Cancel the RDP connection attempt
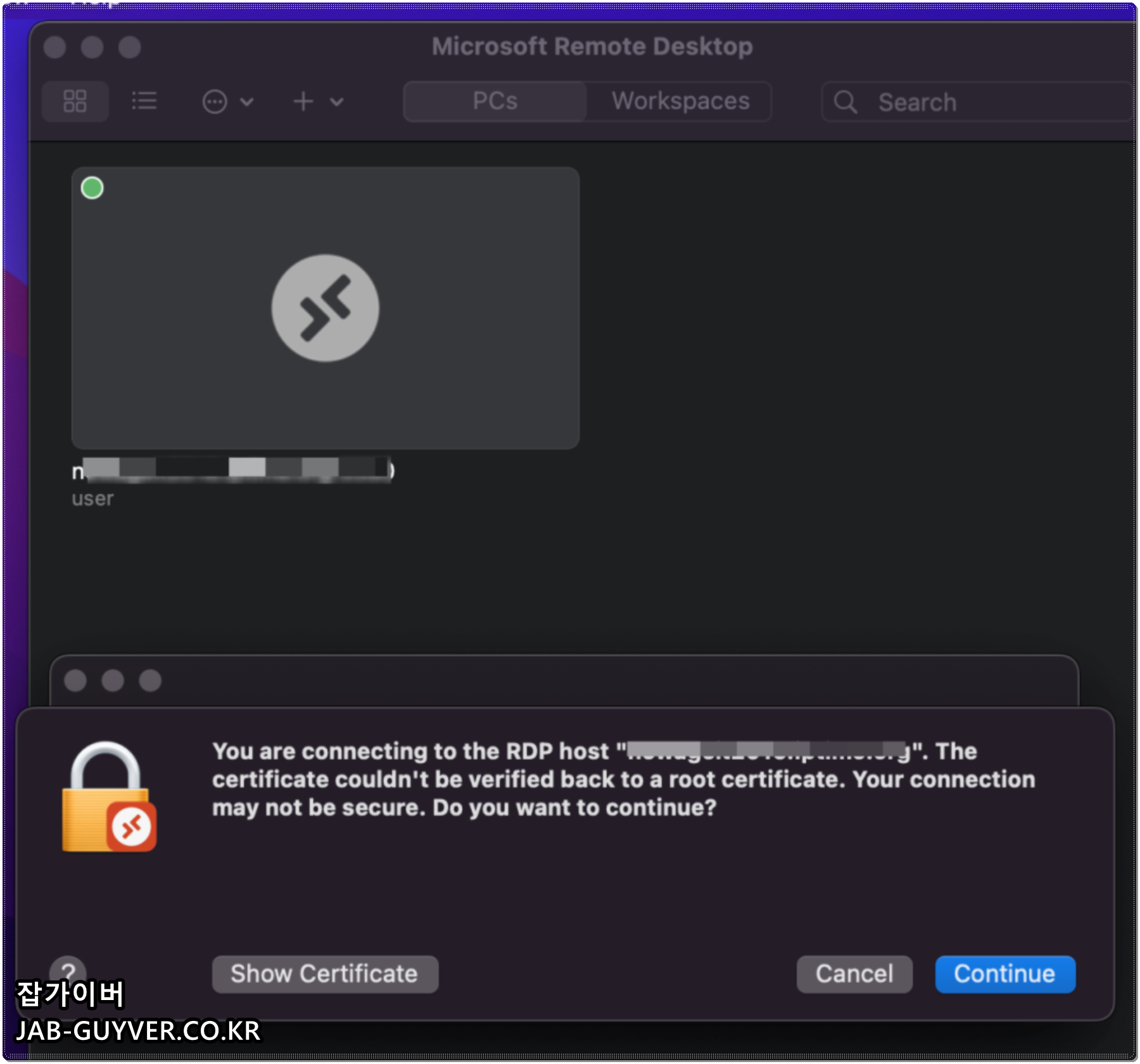The height and width of the screenshot is (1064, 1140). pos(854,973)
